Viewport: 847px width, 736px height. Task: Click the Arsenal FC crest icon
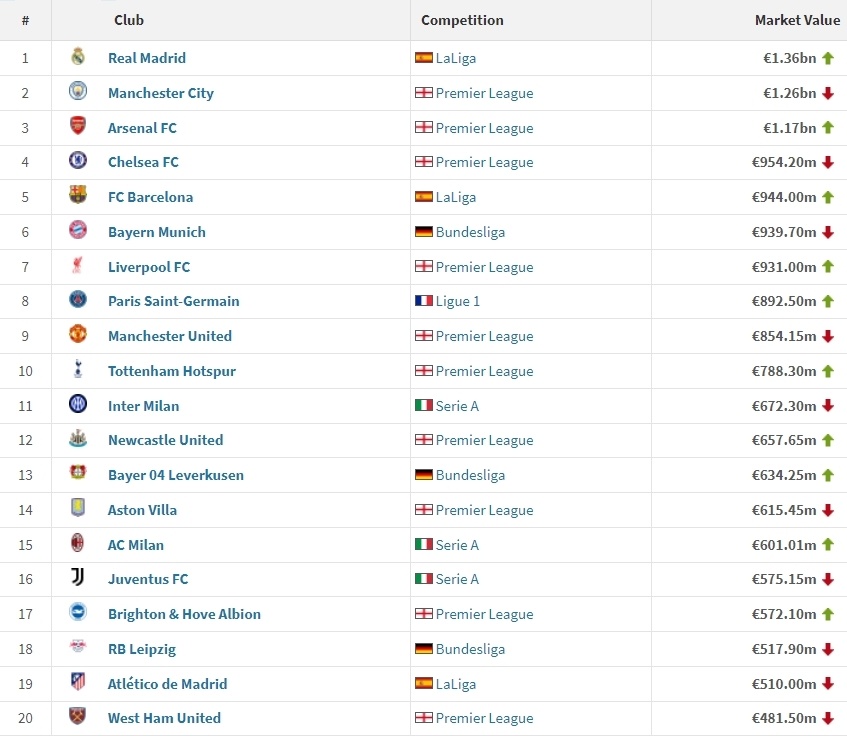(x=78, y=127)
